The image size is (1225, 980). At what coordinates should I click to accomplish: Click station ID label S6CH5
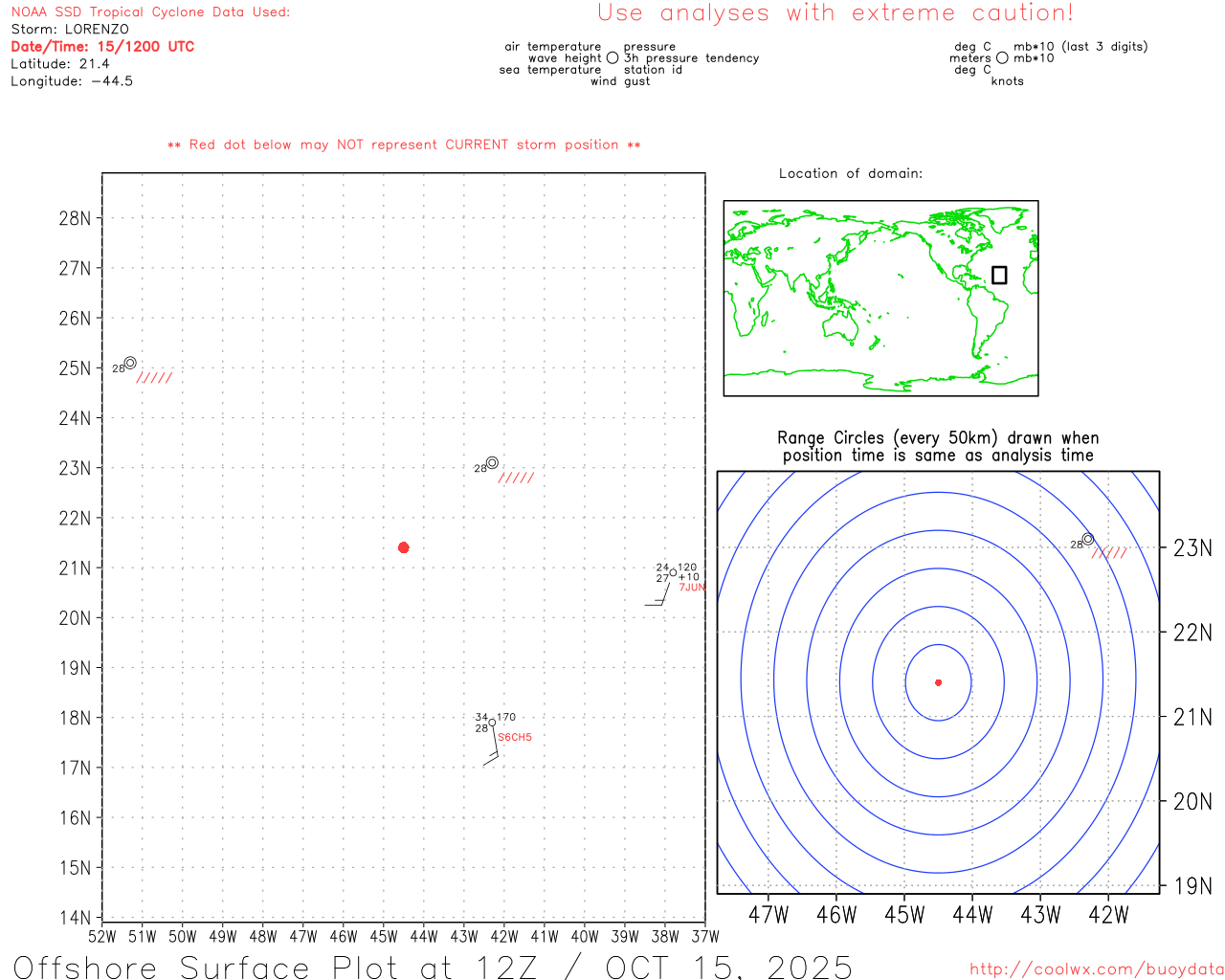tap(515, 738)
